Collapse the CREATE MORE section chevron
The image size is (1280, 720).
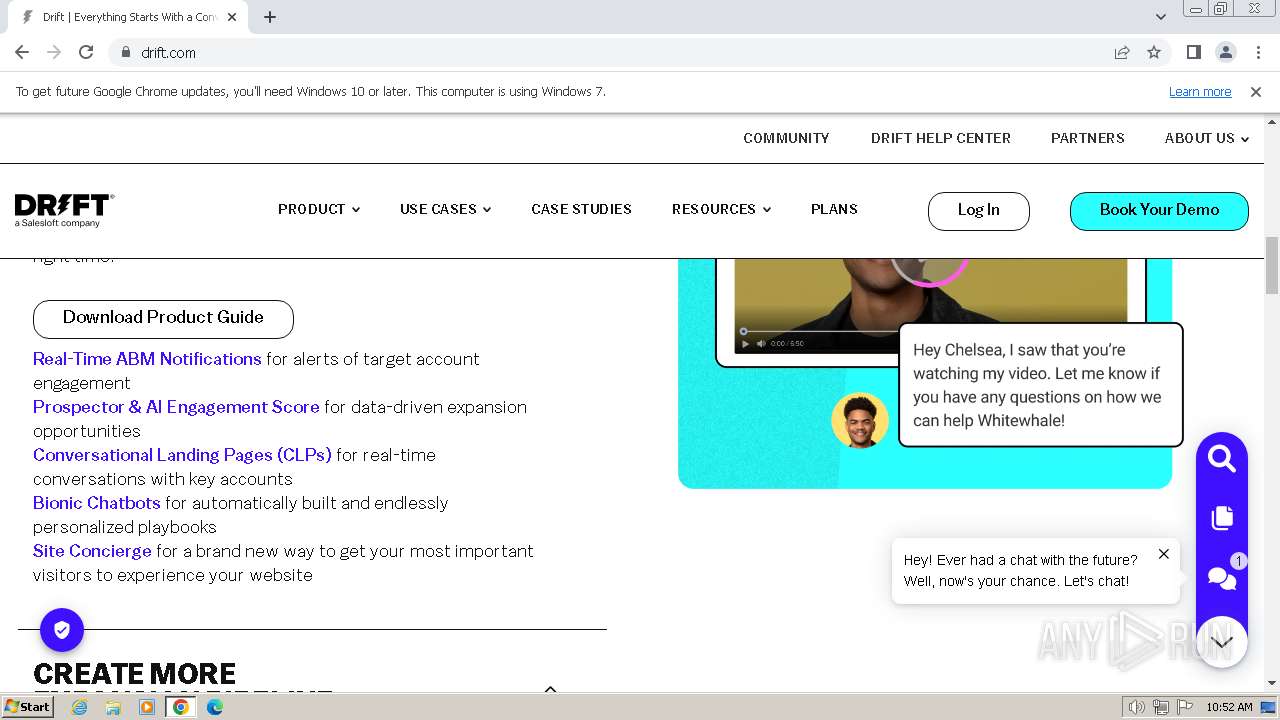(550, 688)
